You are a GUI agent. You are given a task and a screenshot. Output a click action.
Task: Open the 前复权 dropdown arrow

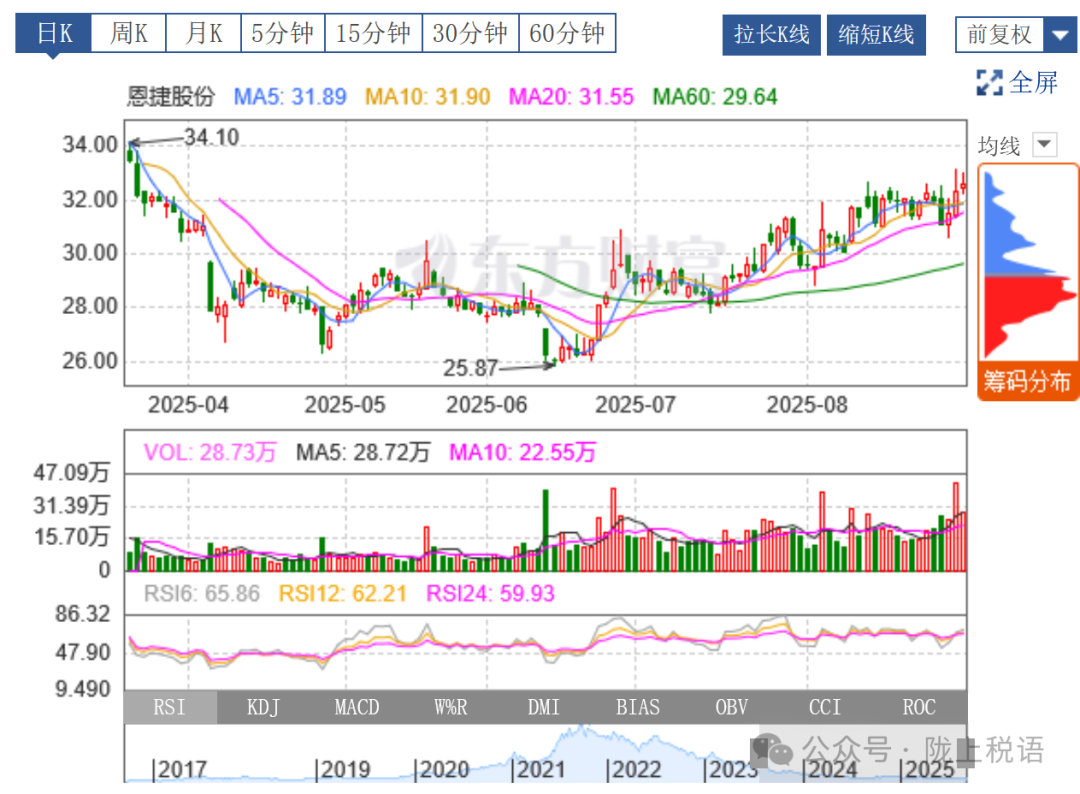click(x=1059, y=36)
